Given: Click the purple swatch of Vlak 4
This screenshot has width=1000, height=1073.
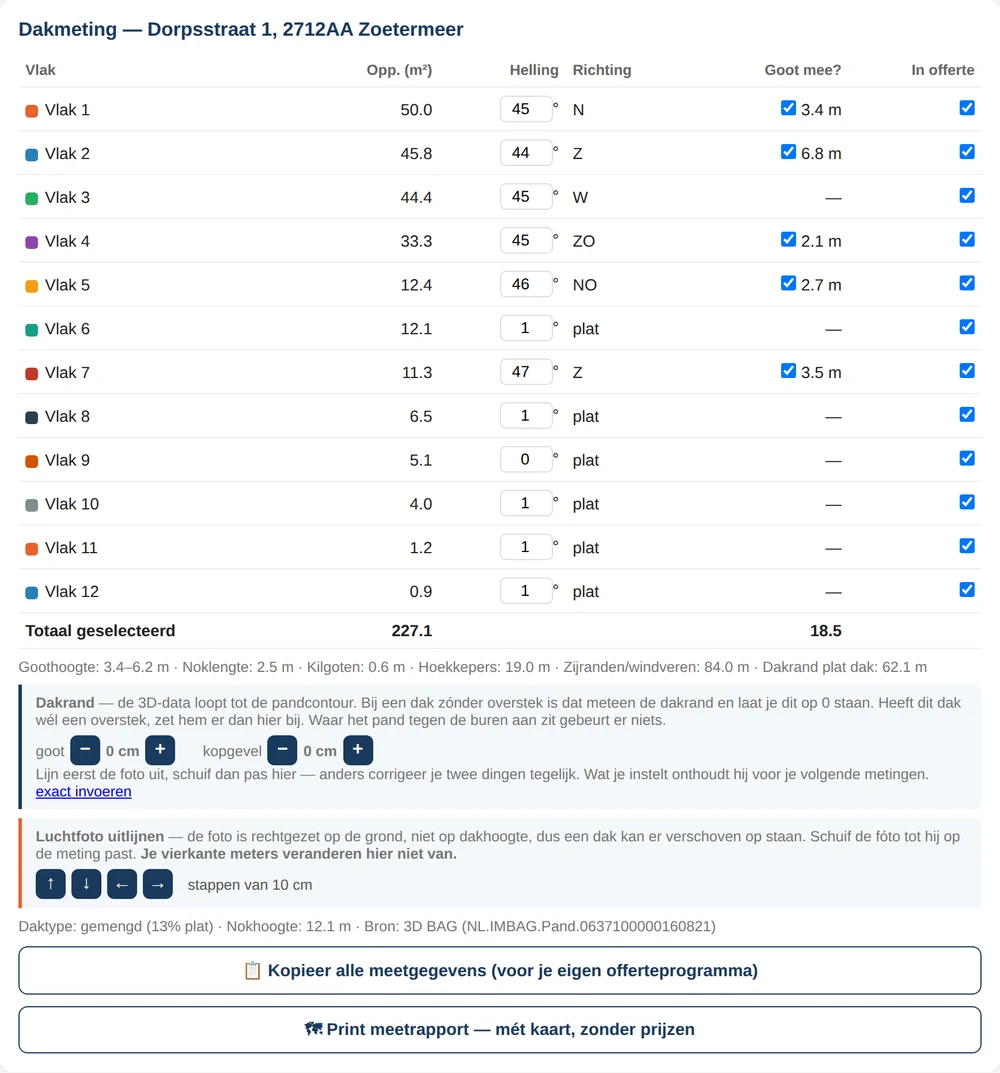Looking at the screenshot, I should click(x=31, y=242).
